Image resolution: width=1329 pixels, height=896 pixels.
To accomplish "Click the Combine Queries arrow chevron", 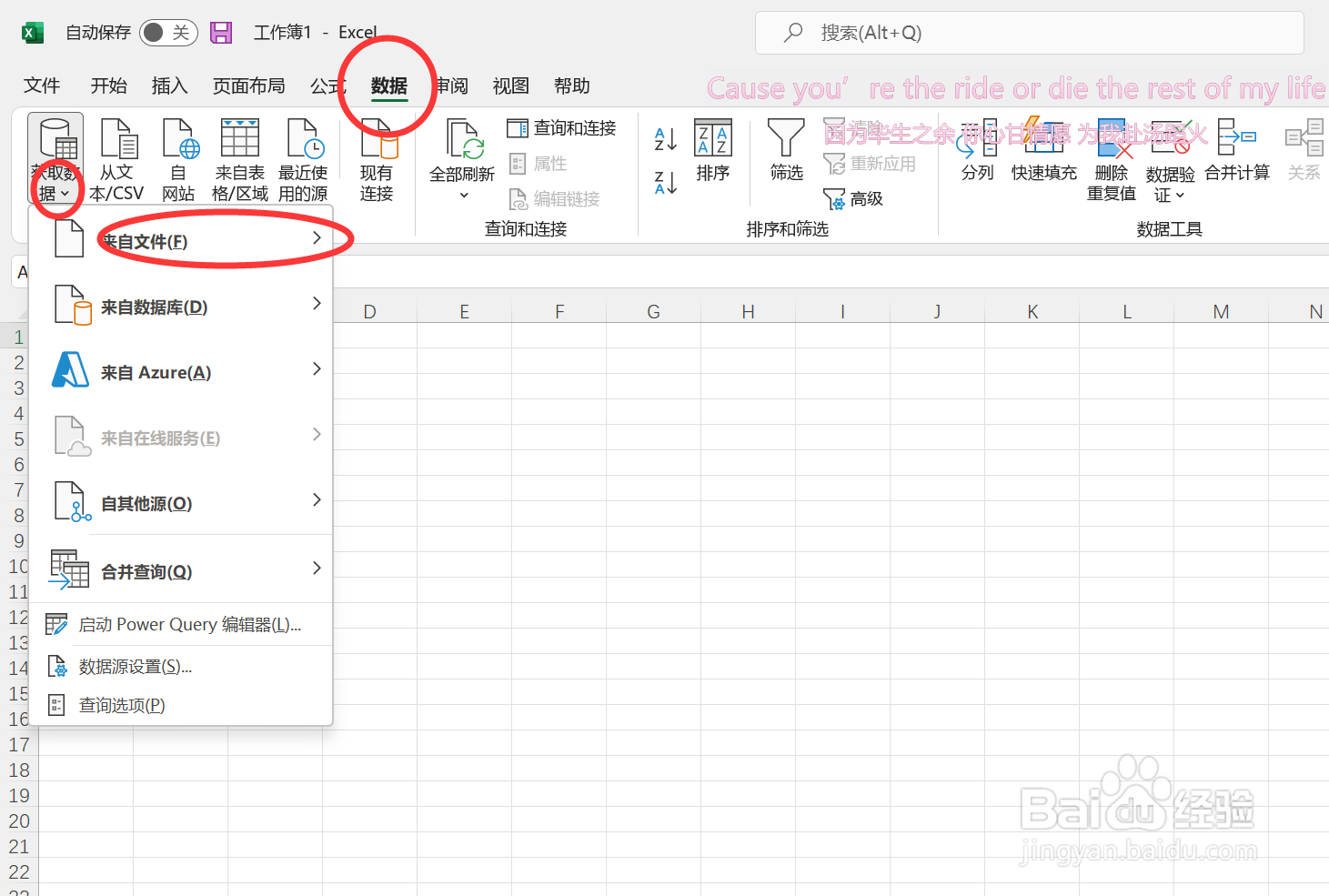I will [x=317, y=568].
